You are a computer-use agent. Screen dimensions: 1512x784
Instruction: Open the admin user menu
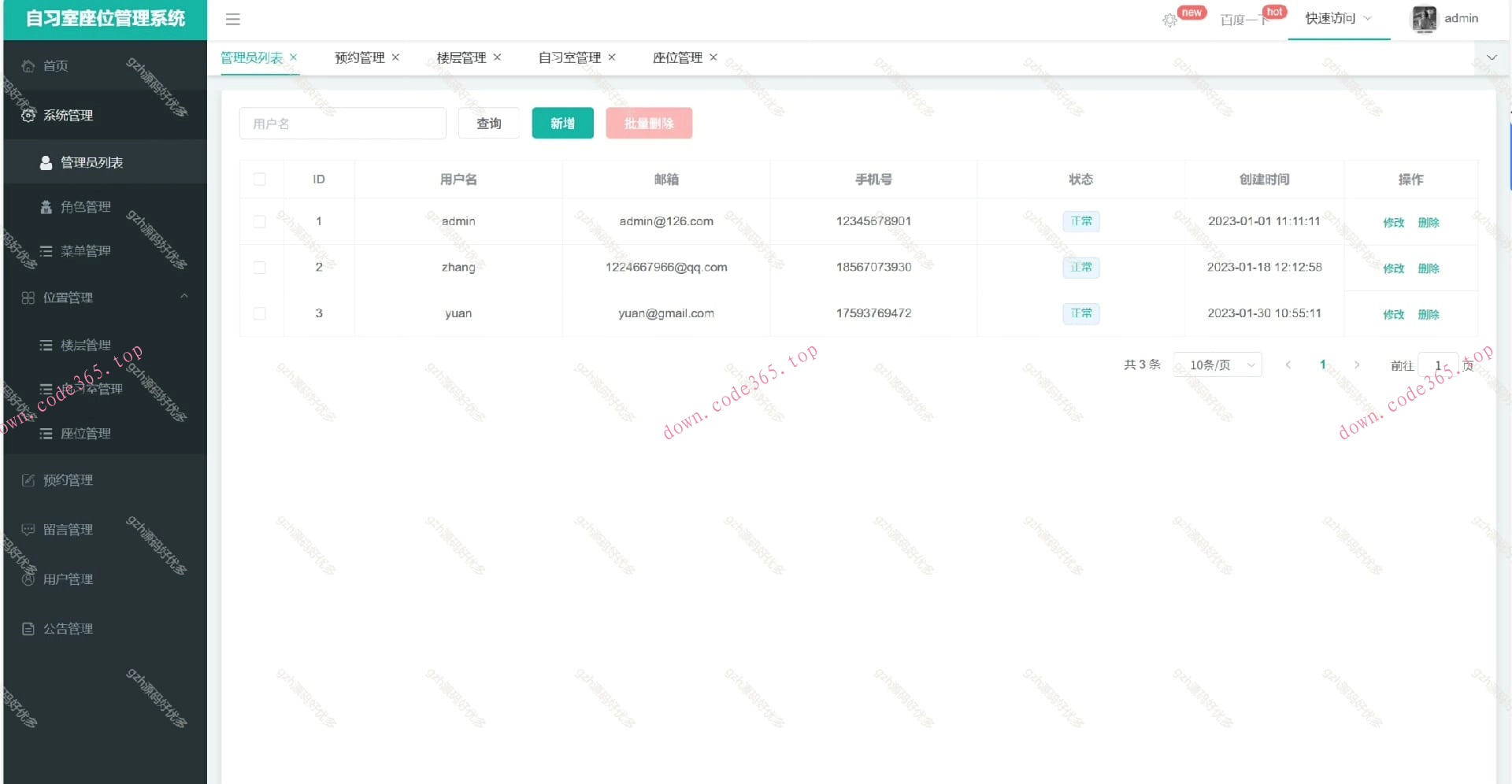[x=1445, y=19]
